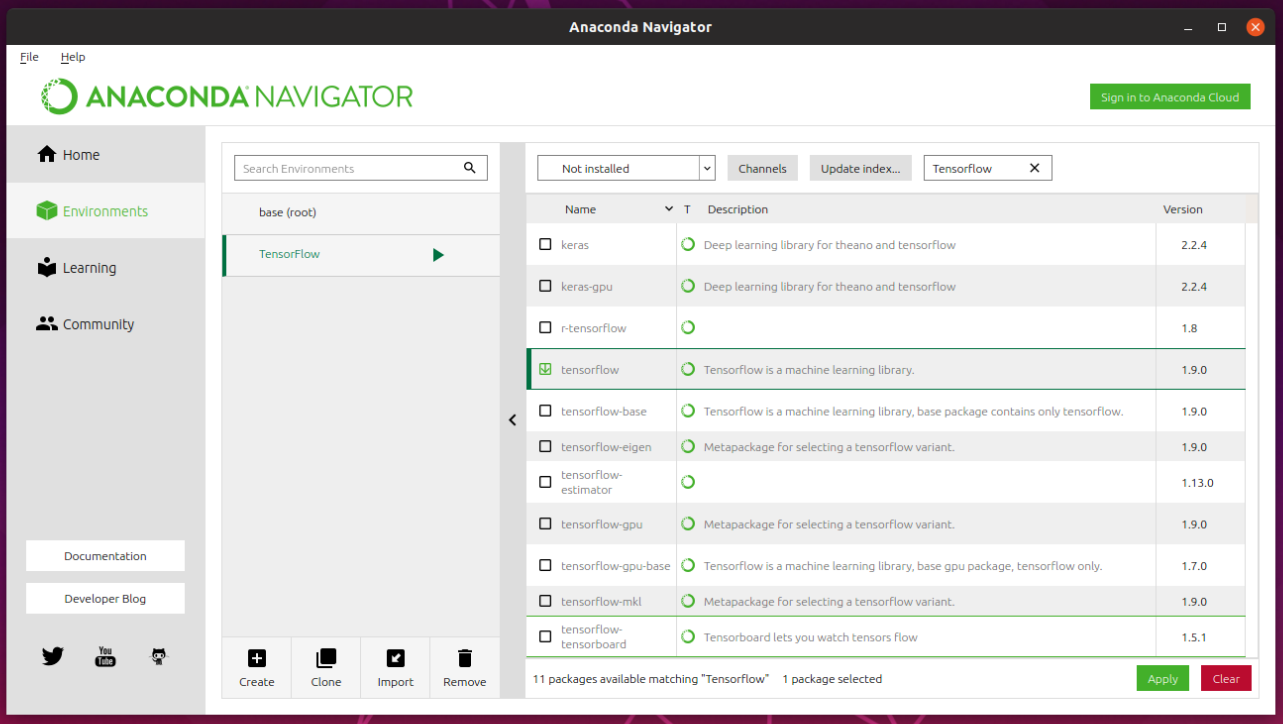
Task: Tick the tensorflow-gpu package checkbox
Action: coord(545,524)
